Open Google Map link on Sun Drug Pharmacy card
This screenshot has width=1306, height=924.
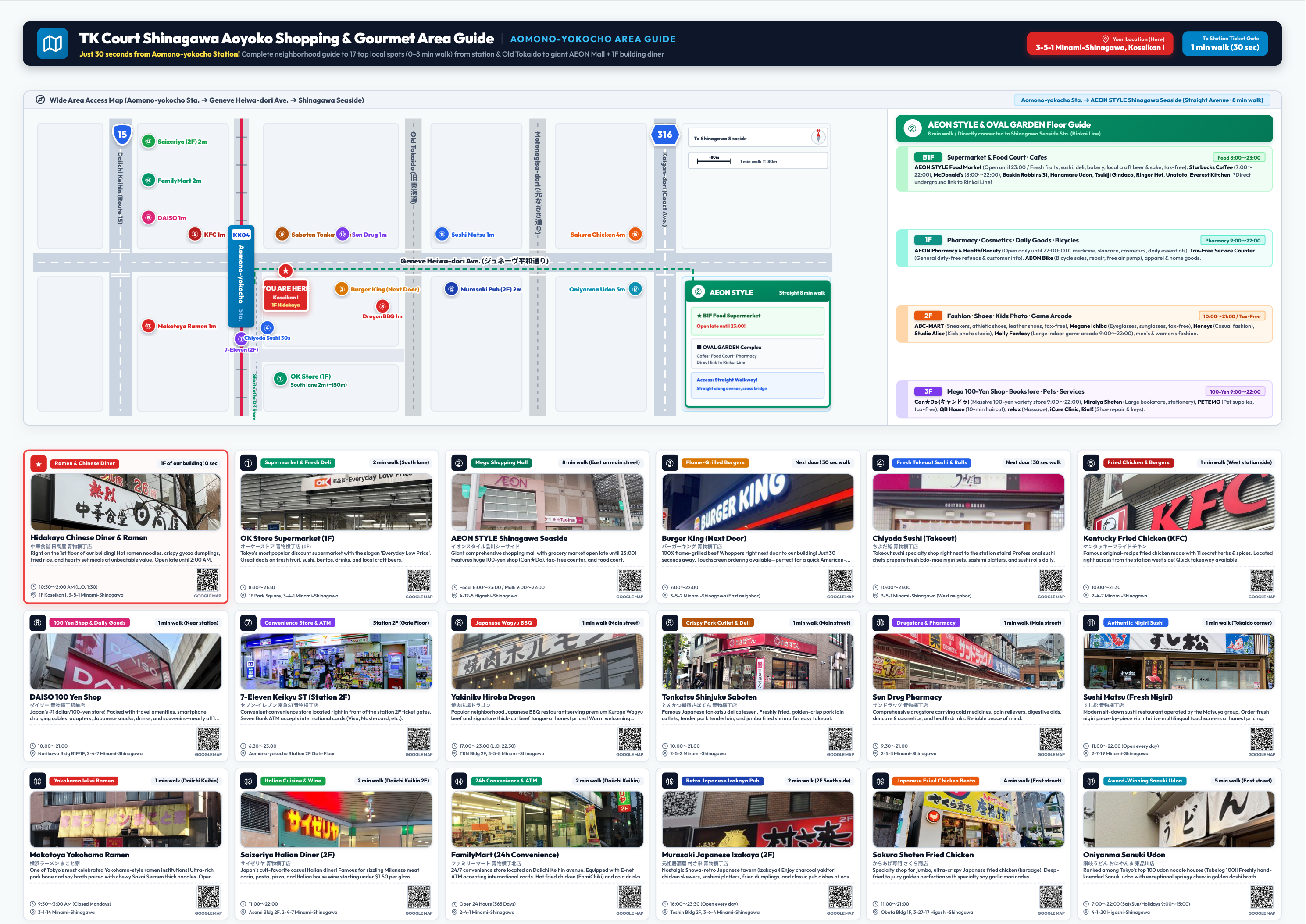pyautogui.click(x=1050, y=755)
